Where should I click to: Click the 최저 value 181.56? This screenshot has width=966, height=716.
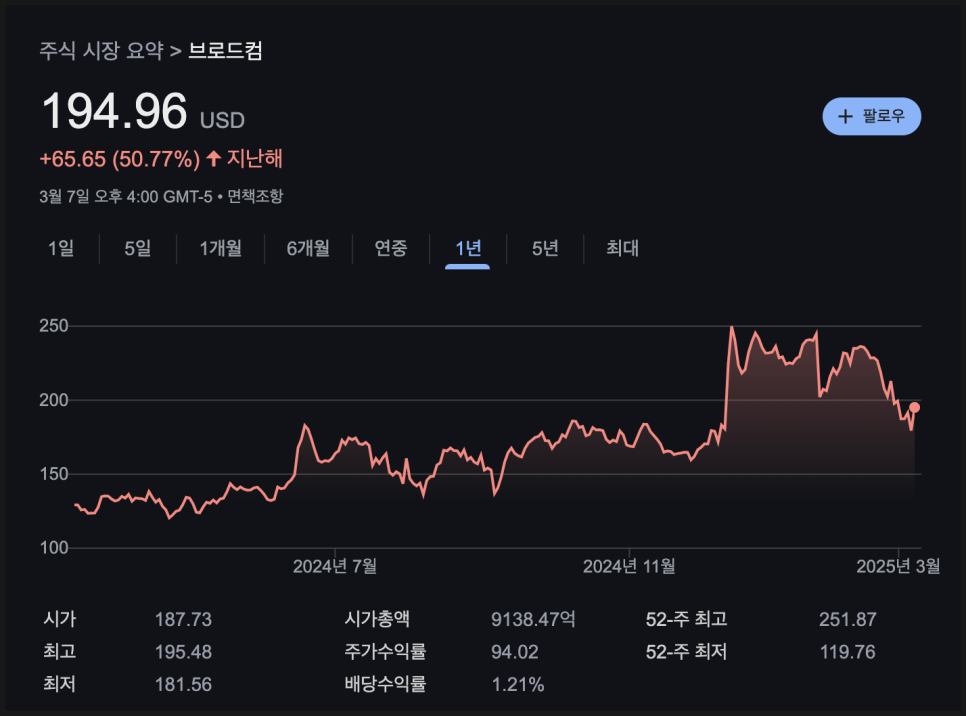click(x=183, y=685)
